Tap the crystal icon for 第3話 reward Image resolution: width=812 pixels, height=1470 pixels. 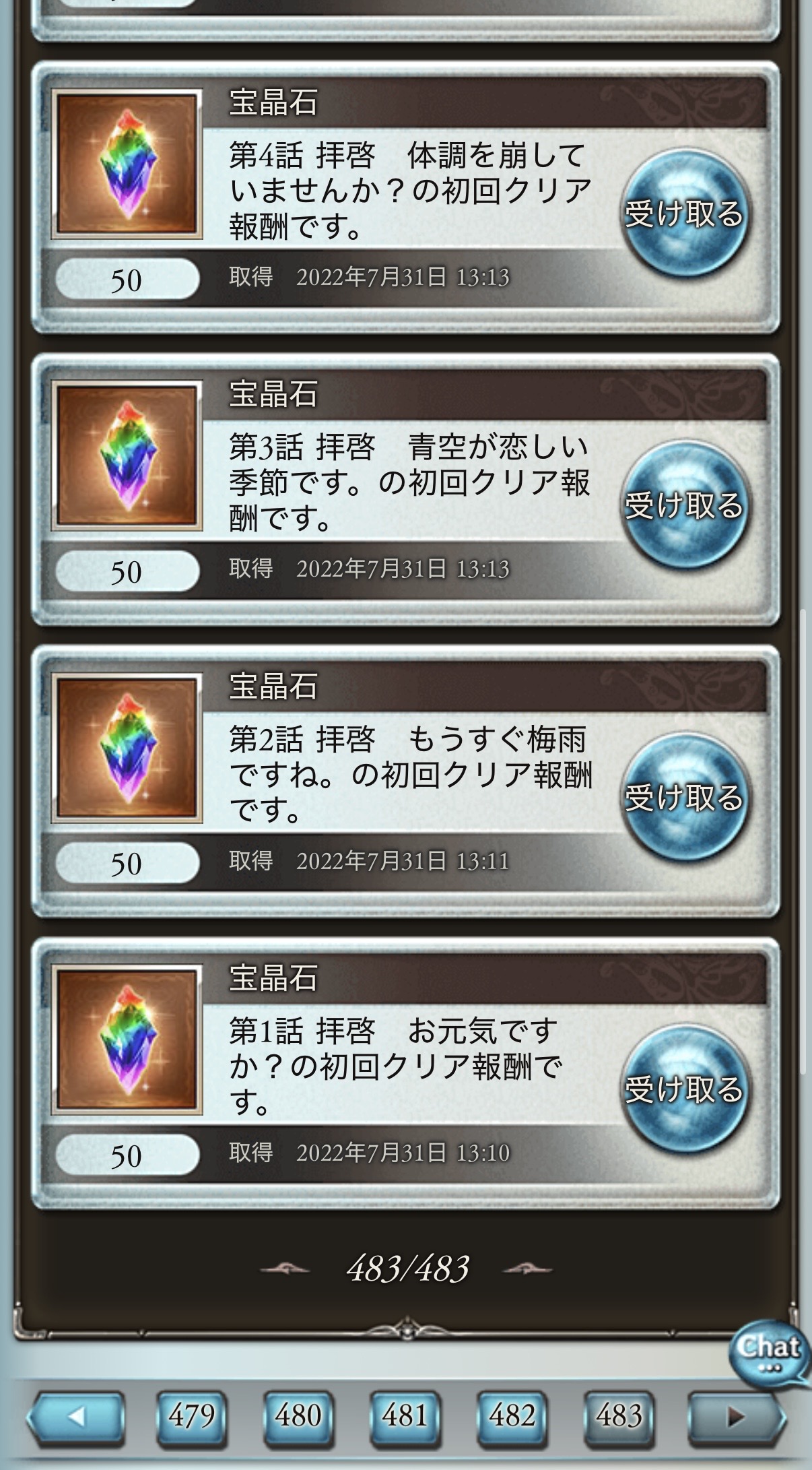pos(127,455)
